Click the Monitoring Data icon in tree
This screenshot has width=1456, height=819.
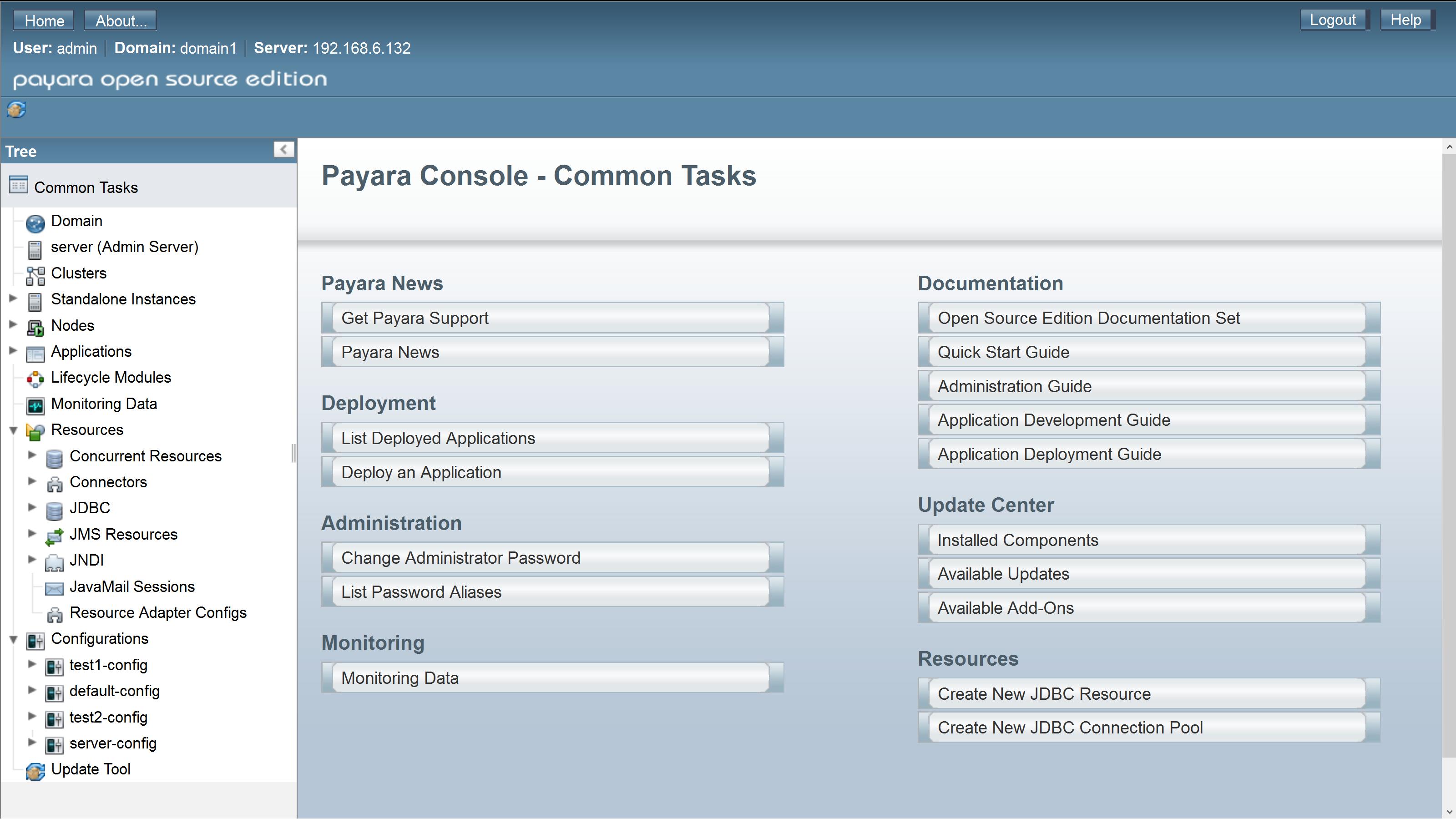point(35,405)
